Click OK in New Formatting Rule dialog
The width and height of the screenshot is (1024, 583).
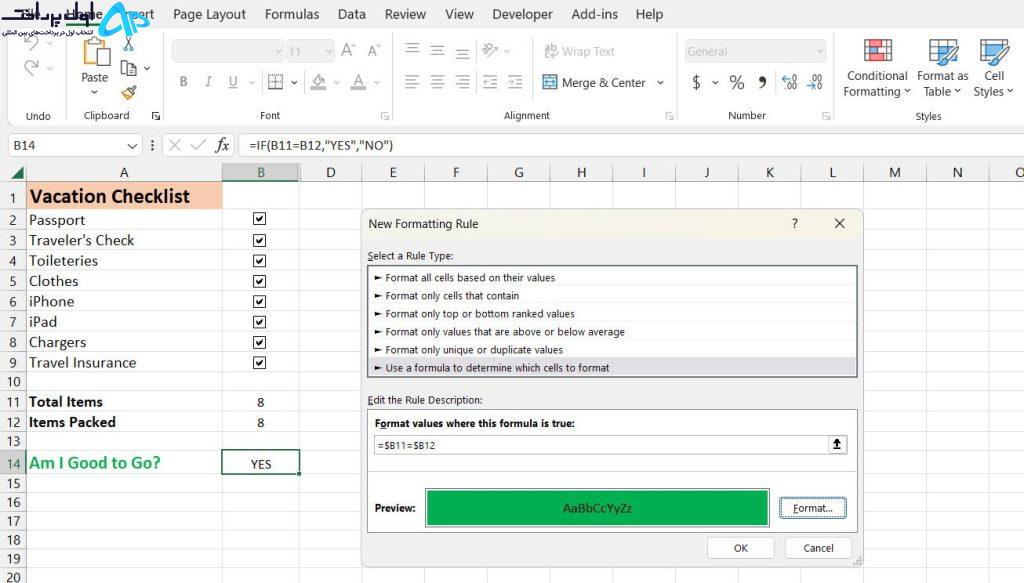pos(741,548)
